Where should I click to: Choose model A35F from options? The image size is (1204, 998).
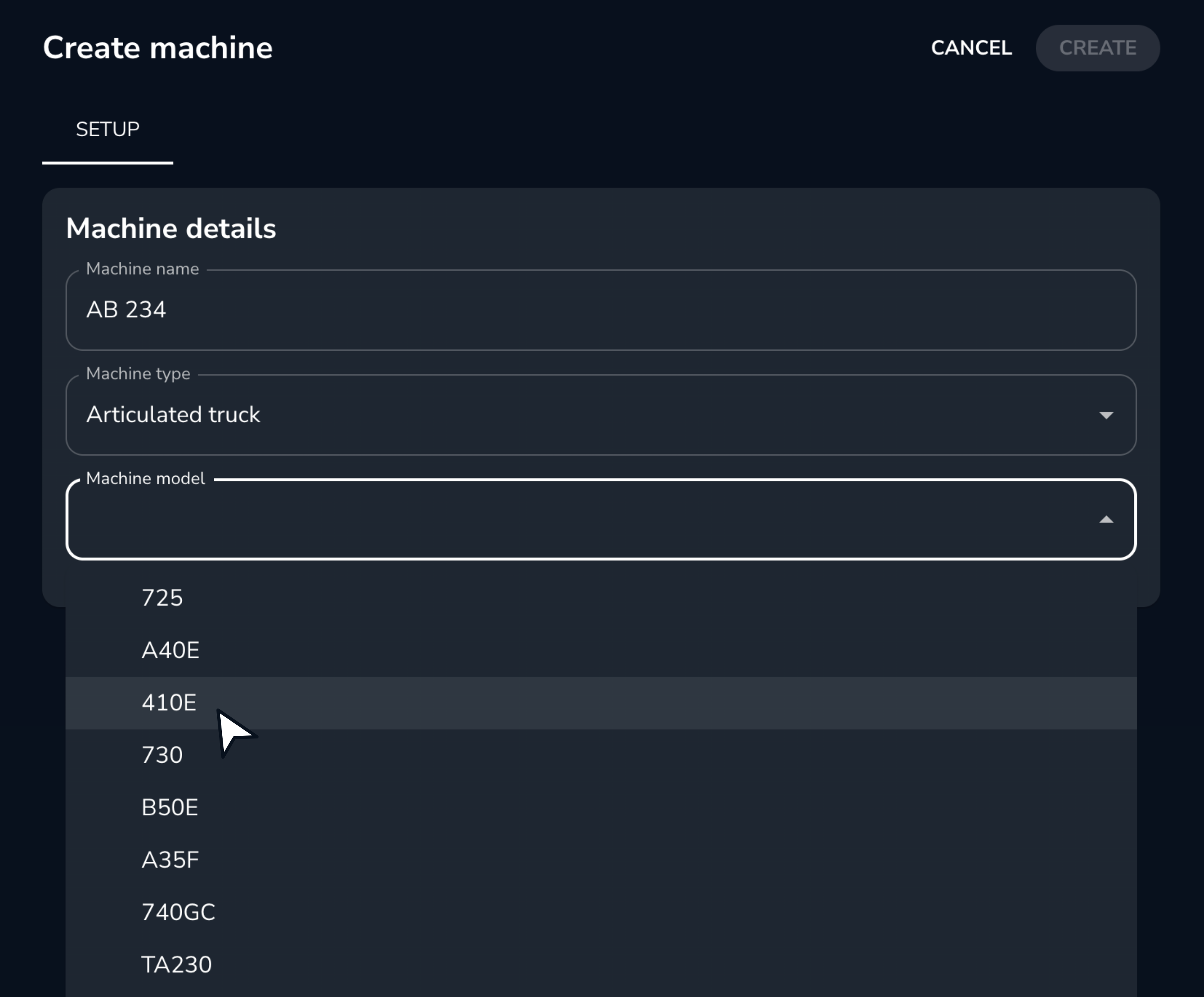point(170,859)
